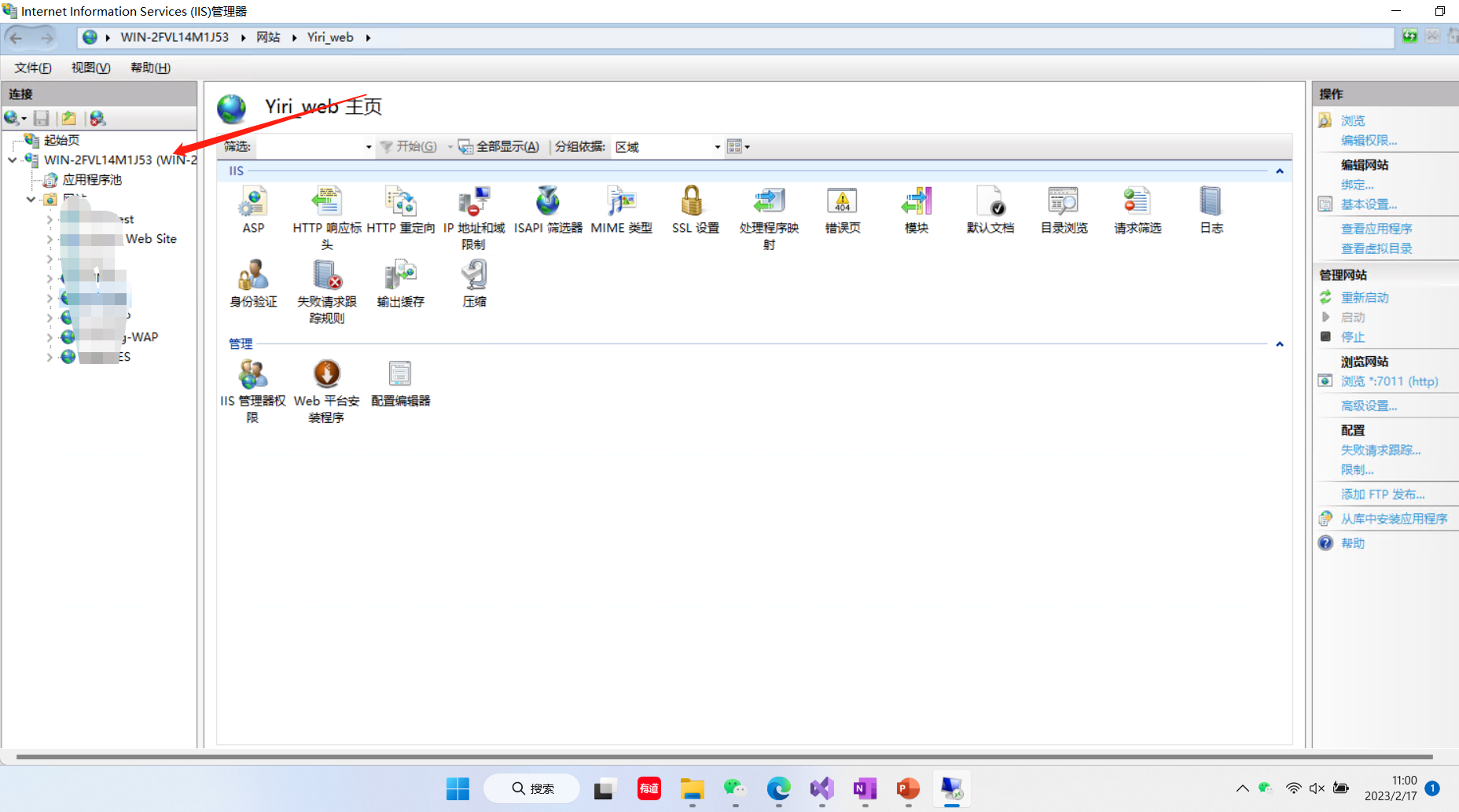Select 应用程序池 in the tree
Viewport: 1459px width, 812px height.
(x=92, y=179)
